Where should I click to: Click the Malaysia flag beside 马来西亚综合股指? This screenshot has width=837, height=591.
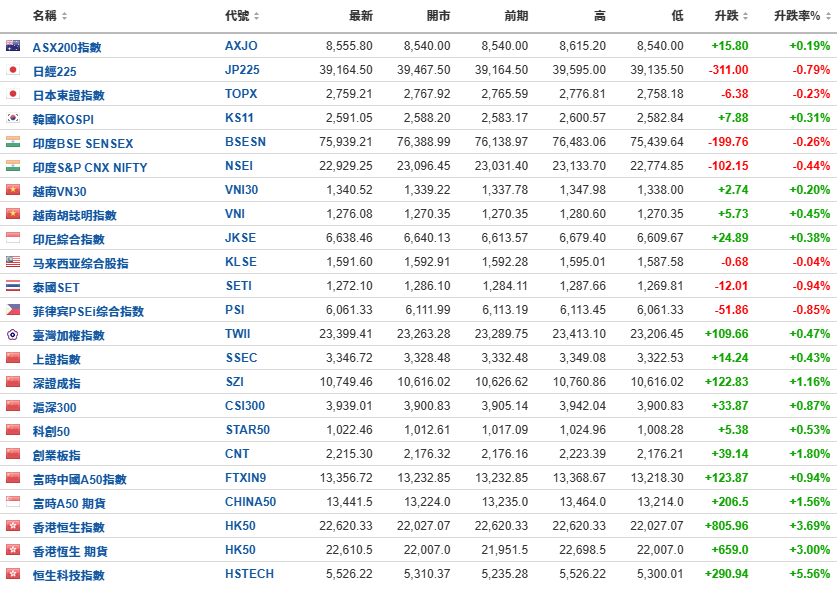coord(13,262)
